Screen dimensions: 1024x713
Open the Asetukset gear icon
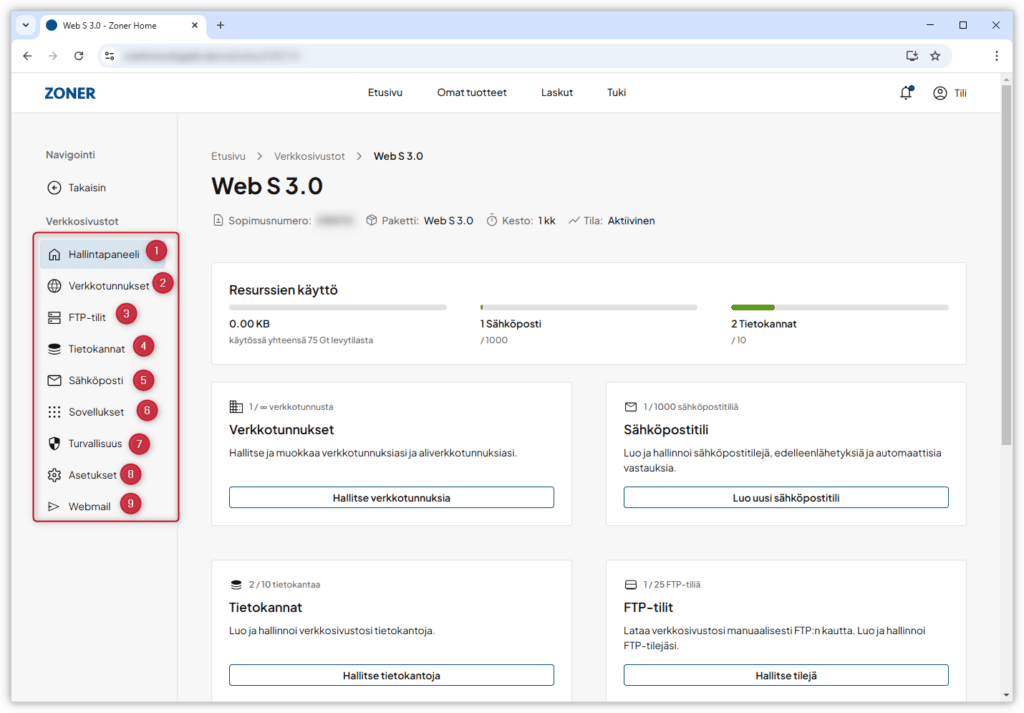pos(55,475)
